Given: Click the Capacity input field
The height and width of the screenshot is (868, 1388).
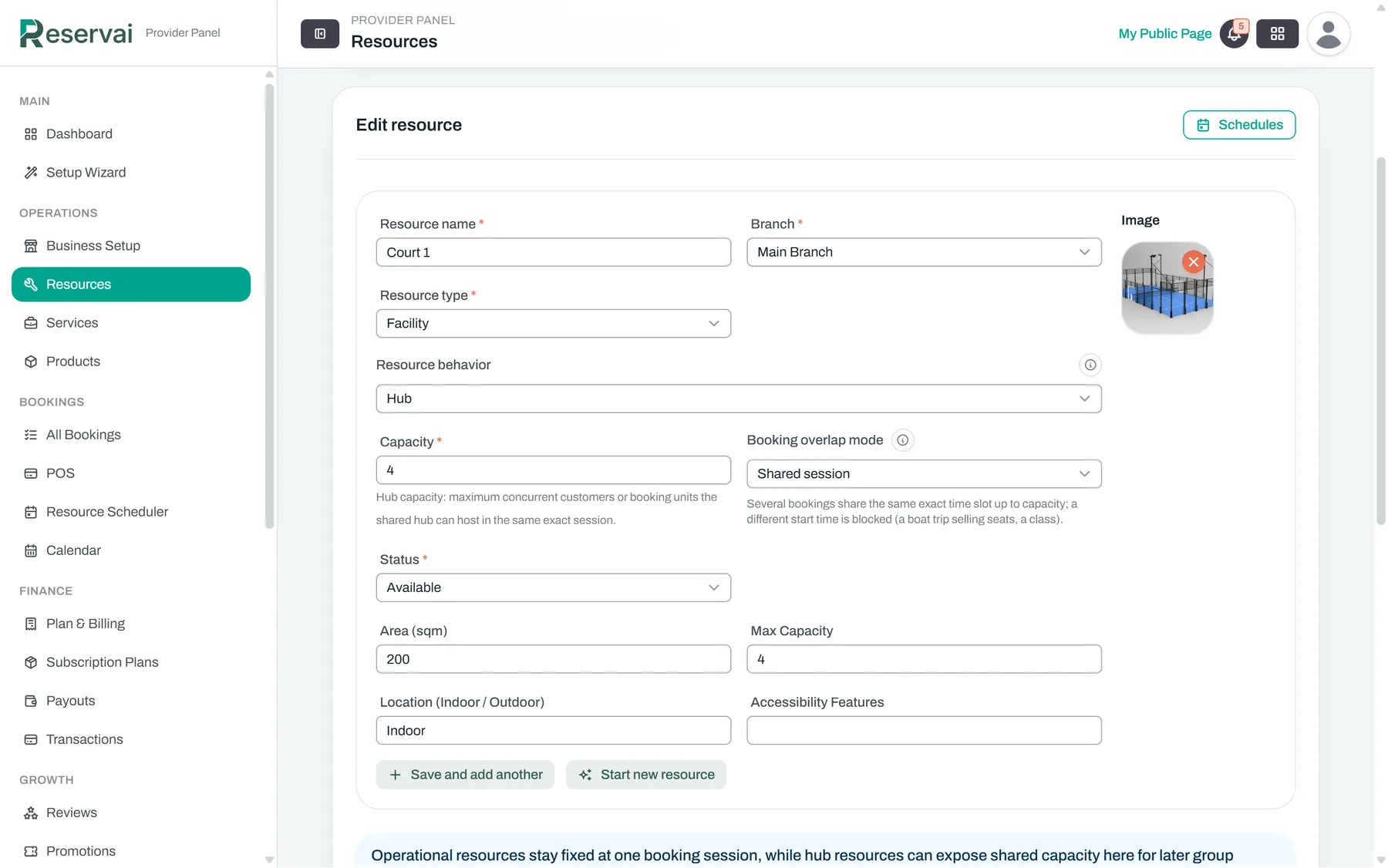Looking at the screenshot, I should (554, 470).
